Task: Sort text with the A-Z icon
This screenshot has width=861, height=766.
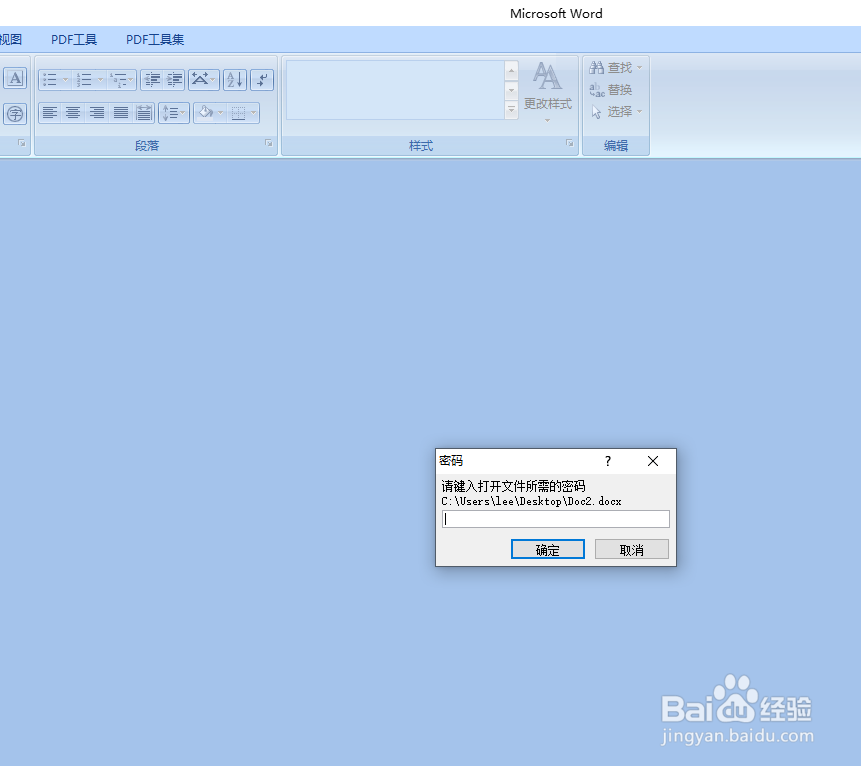Action: [x=235, y=80]
